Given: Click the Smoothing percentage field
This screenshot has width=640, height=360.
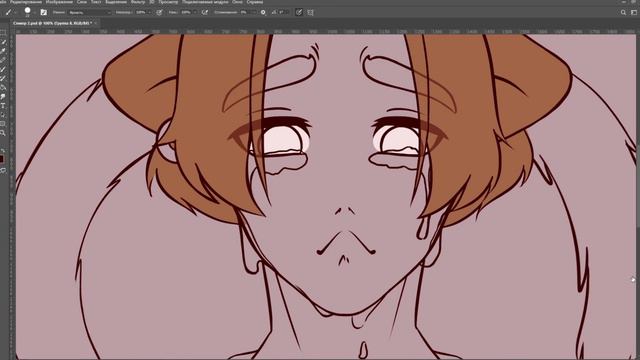Looking at the screenshot, I should click(245, 13).
